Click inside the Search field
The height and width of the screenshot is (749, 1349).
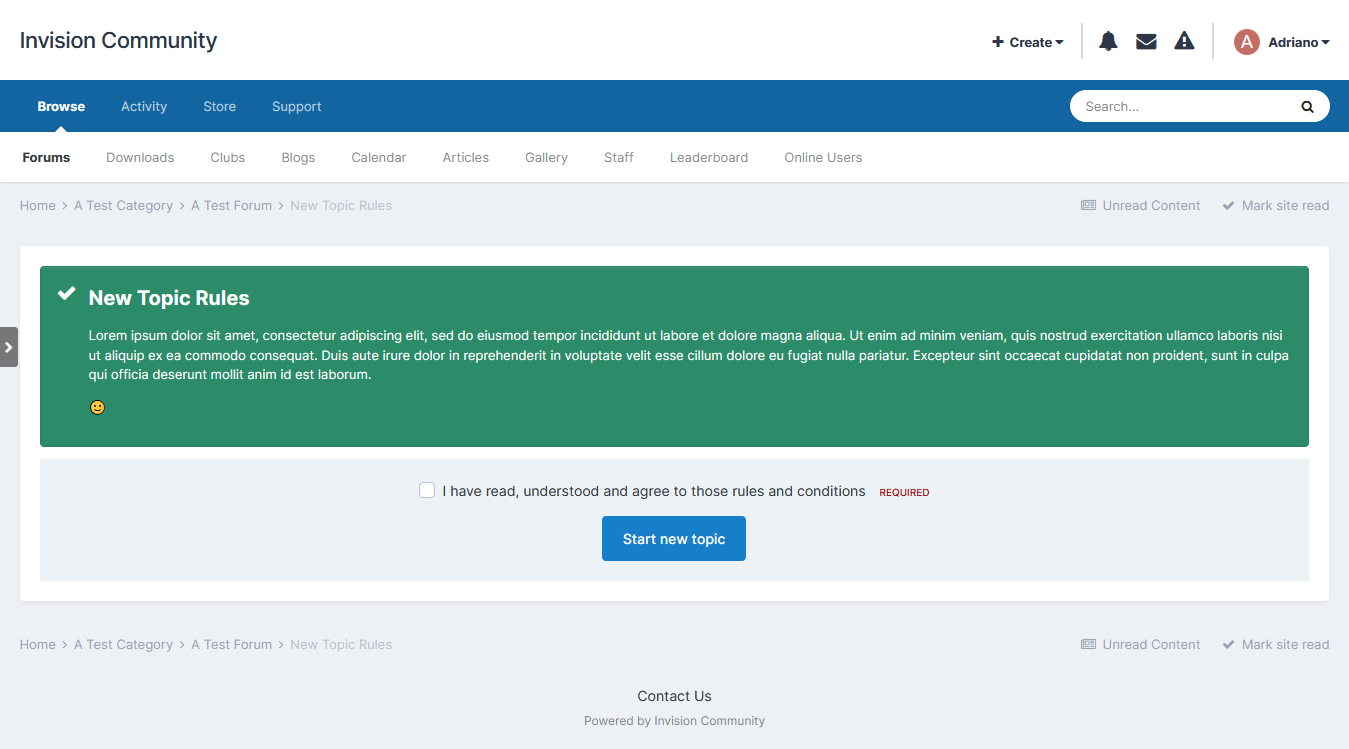(x=1180, y=106)
